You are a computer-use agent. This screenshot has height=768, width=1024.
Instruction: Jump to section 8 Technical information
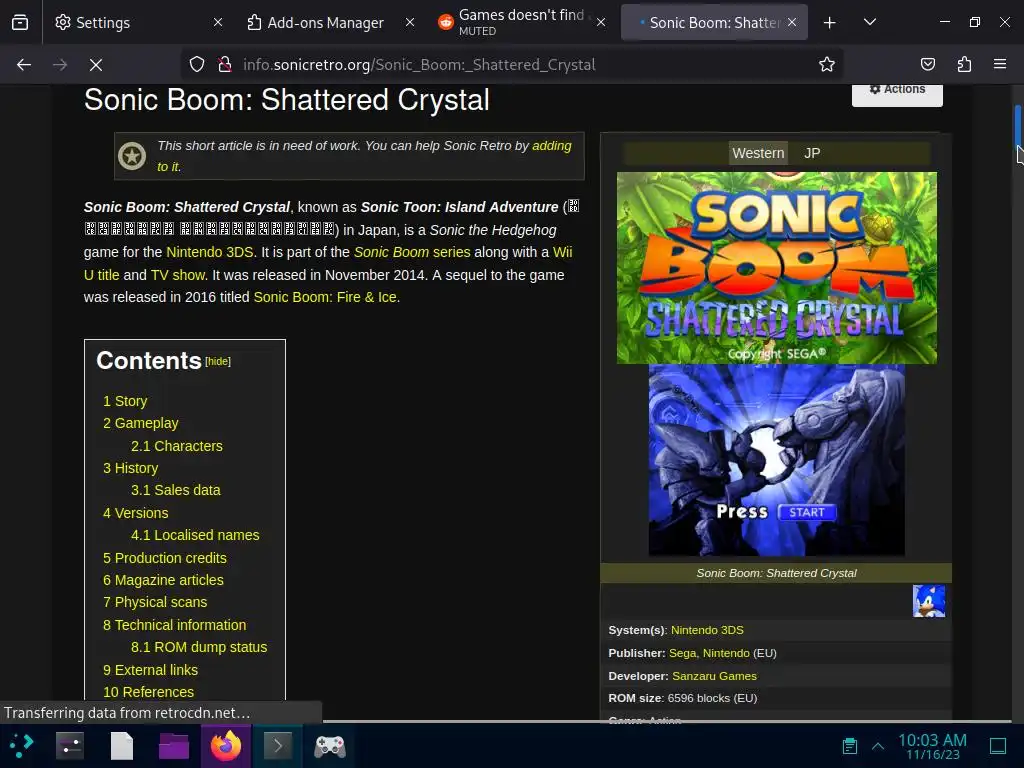(174, 626)
